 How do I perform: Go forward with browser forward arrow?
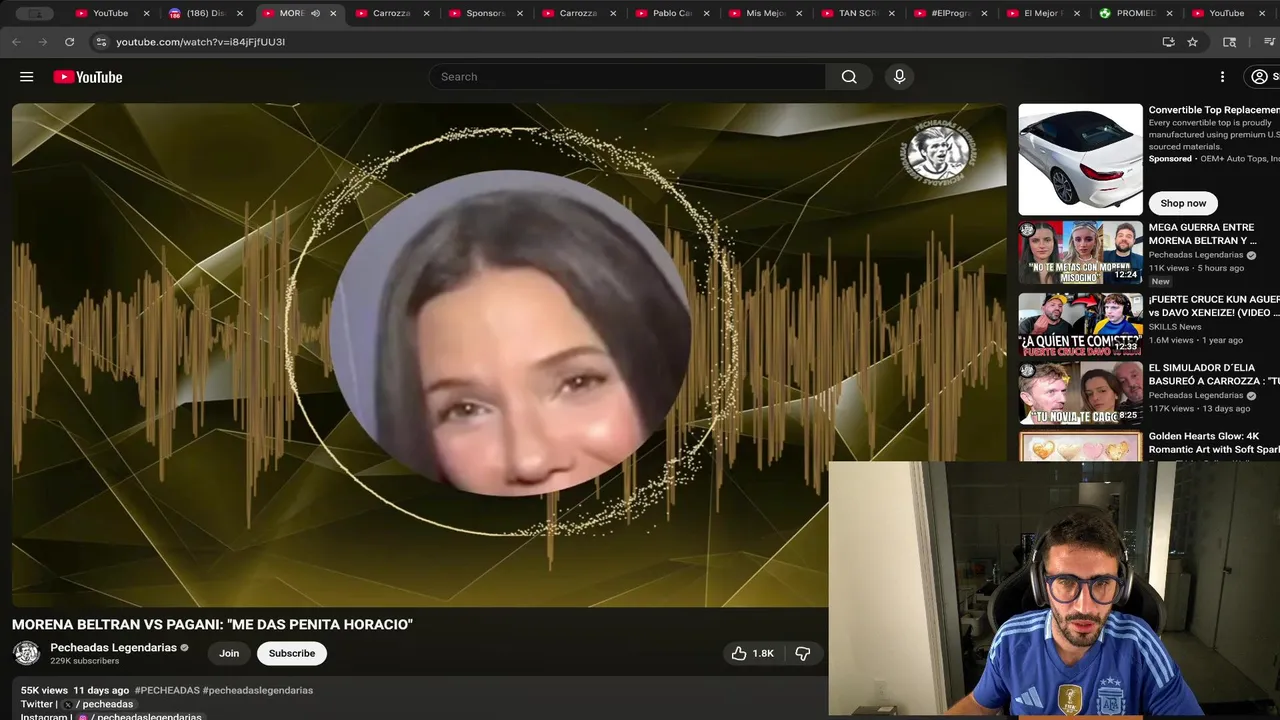coord(42,42)
